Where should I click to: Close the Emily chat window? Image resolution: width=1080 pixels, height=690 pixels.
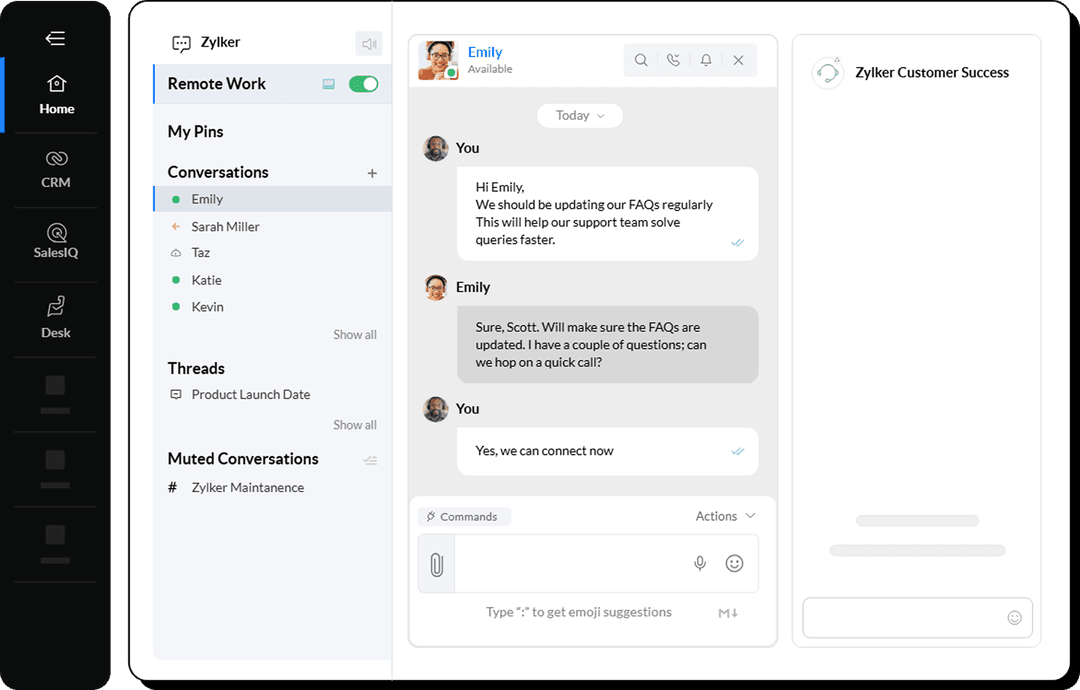coord(738,60)
